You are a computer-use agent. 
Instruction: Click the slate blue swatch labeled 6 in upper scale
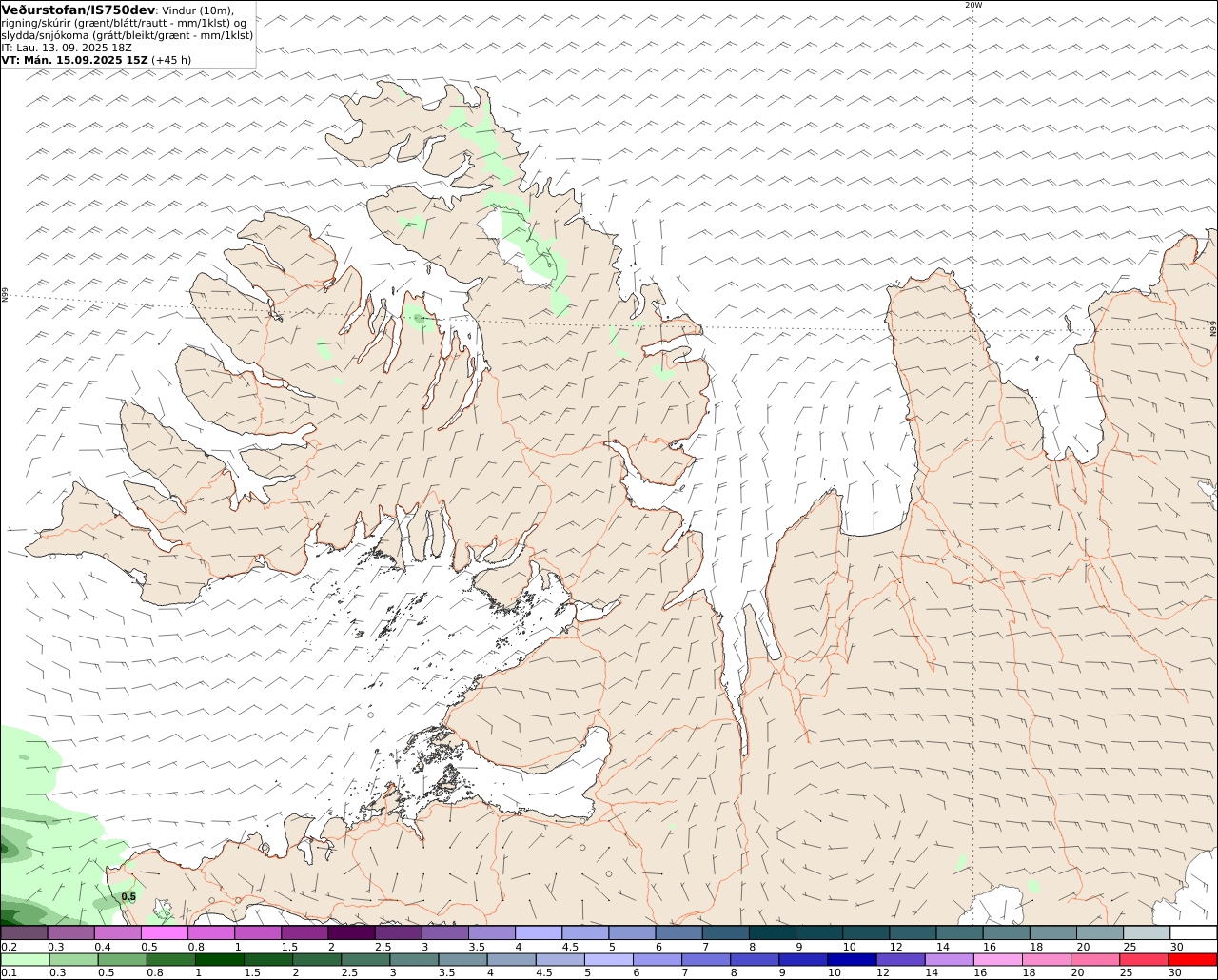[x=679, y=933]
